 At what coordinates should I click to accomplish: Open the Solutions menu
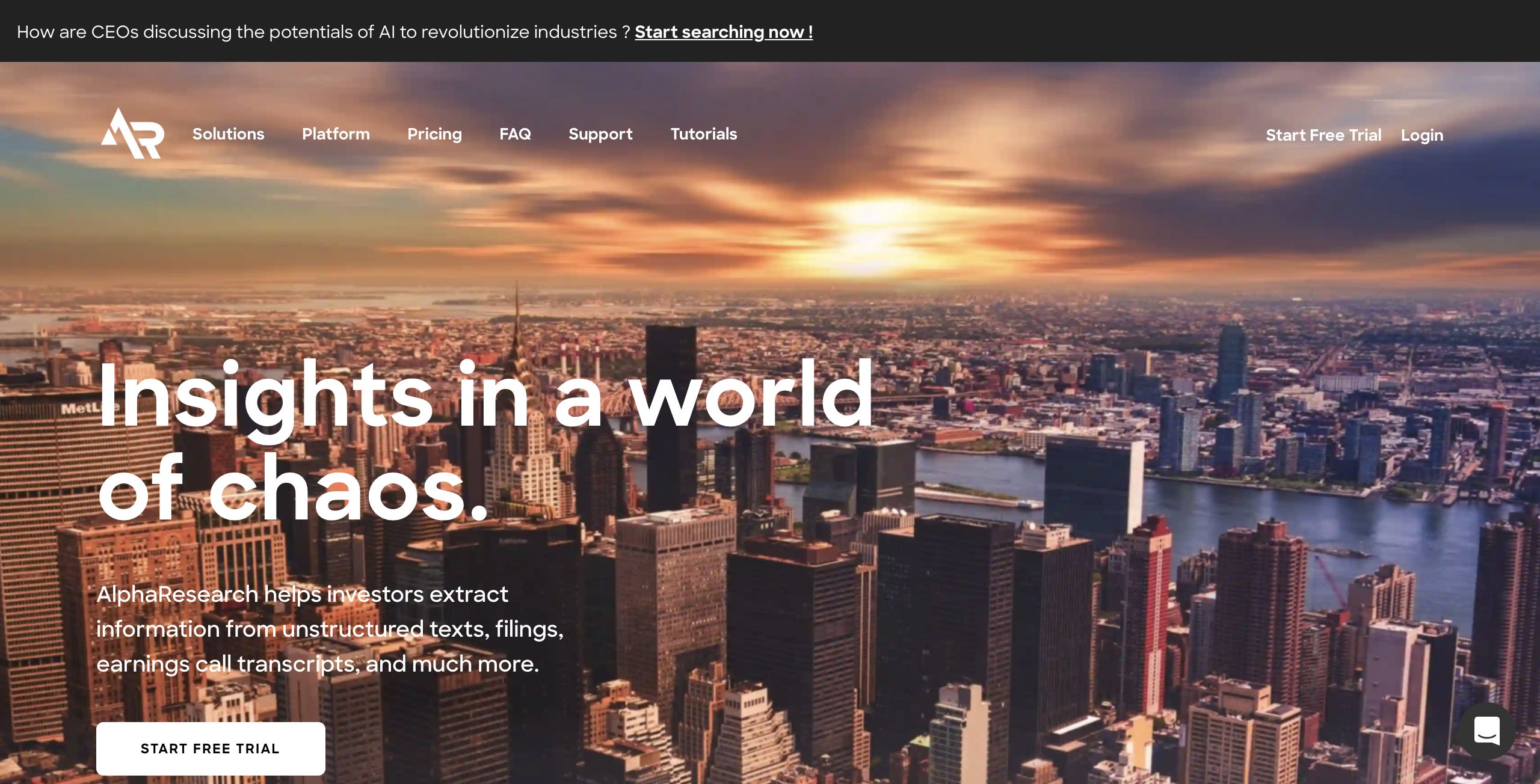(x=228, y=134)
